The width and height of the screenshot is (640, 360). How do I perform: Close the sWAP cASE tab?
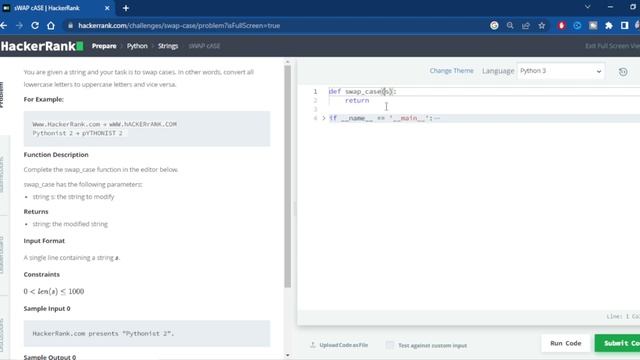(x=107, y=8)
